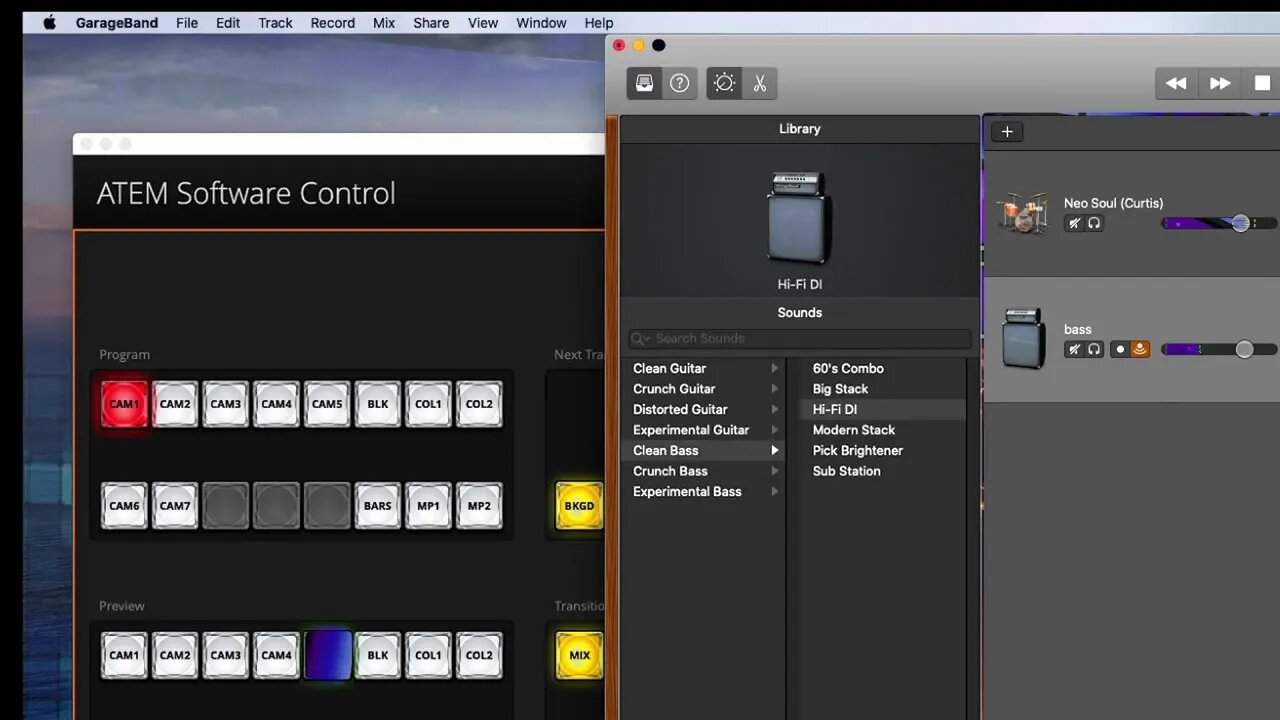
Task: Select the bass track amp icon
Action: tap(1023, 338)
